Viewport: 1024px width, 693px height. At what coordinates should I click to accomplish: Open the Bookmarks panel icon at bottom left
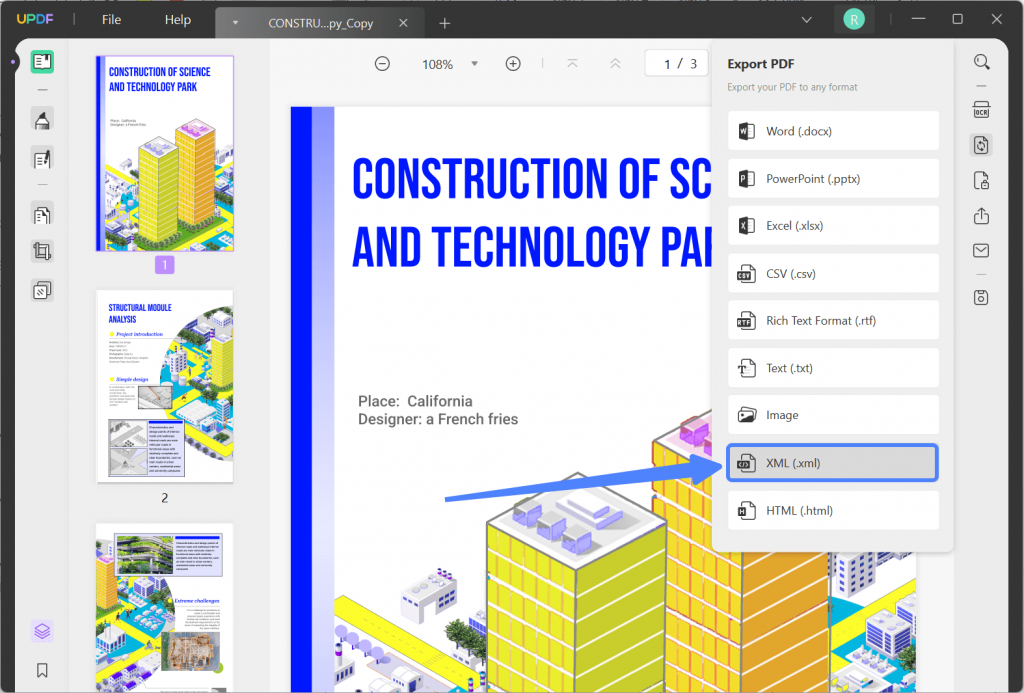point(42,669)
